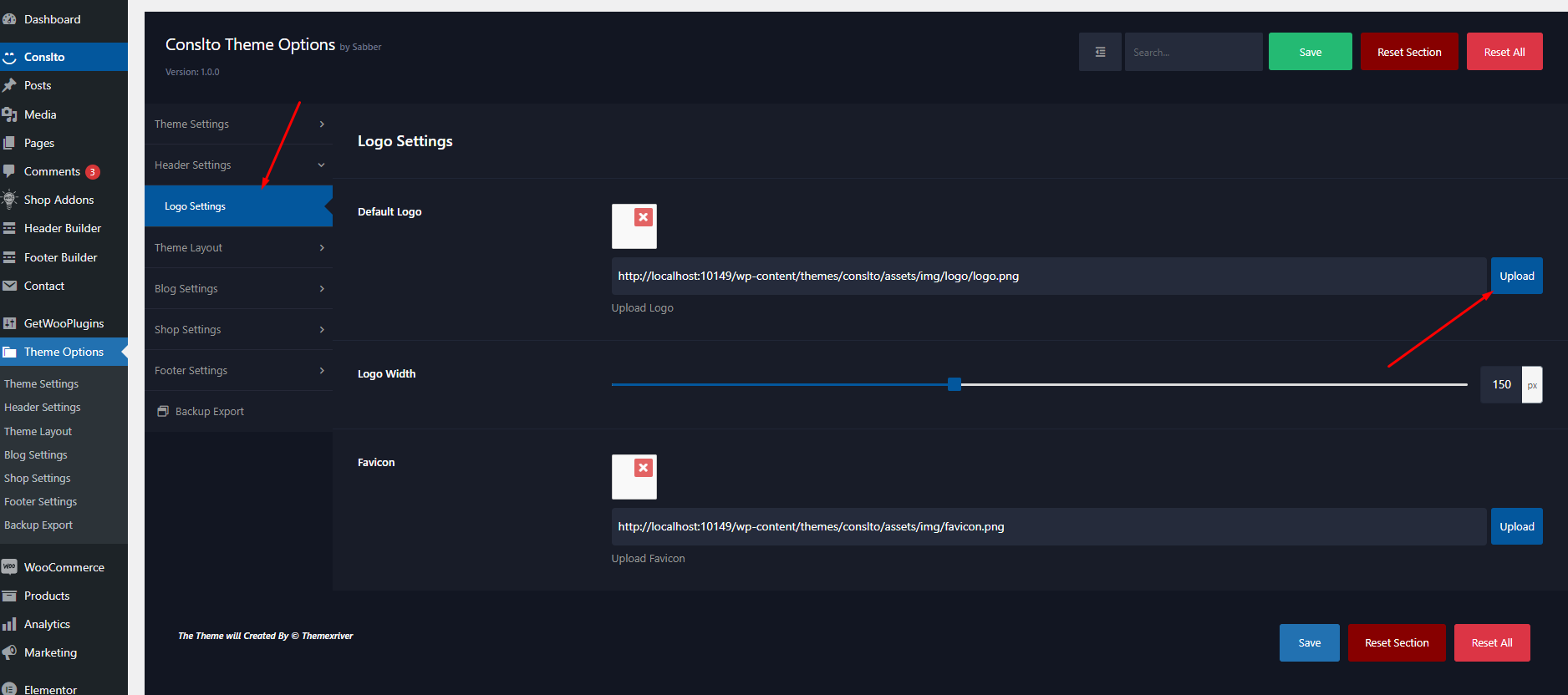Focus the theme options Search field
The width and height of the screenshot is (1568, 695).
pos(1193,52)
